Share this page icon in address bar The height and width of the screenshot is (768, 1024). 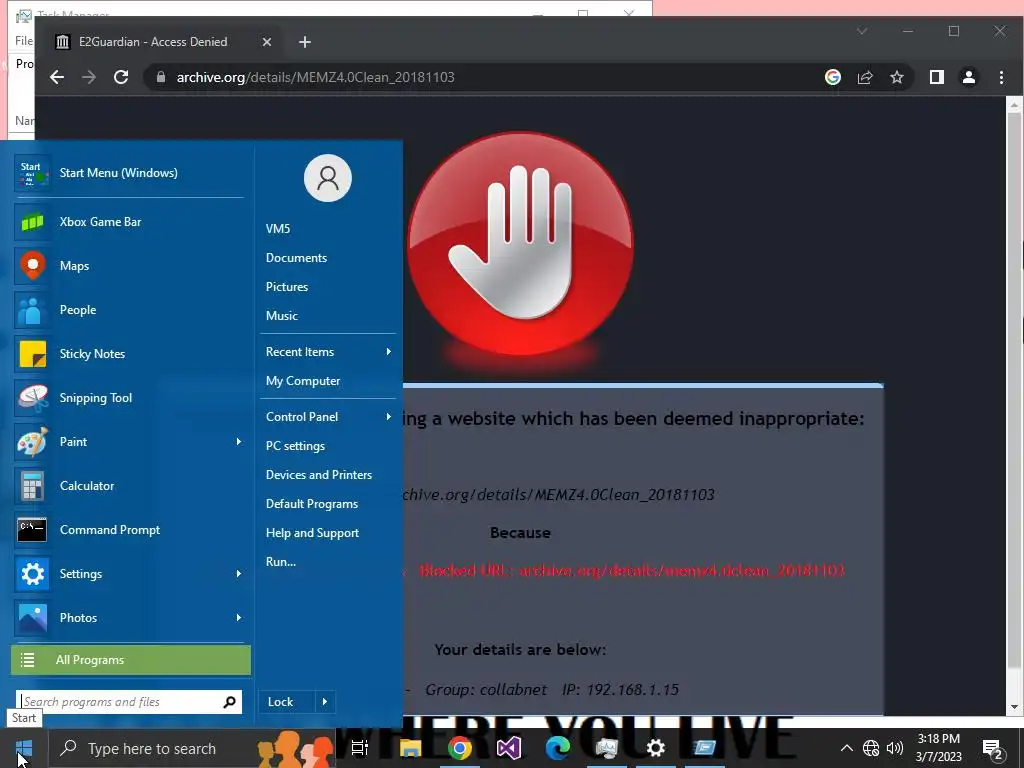(x=865, y=77)
